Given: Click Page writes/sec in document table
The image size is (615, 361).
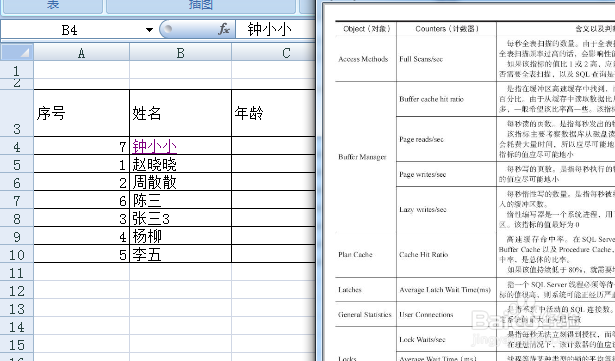Looking at the screenshot, I should click(422, 175).
